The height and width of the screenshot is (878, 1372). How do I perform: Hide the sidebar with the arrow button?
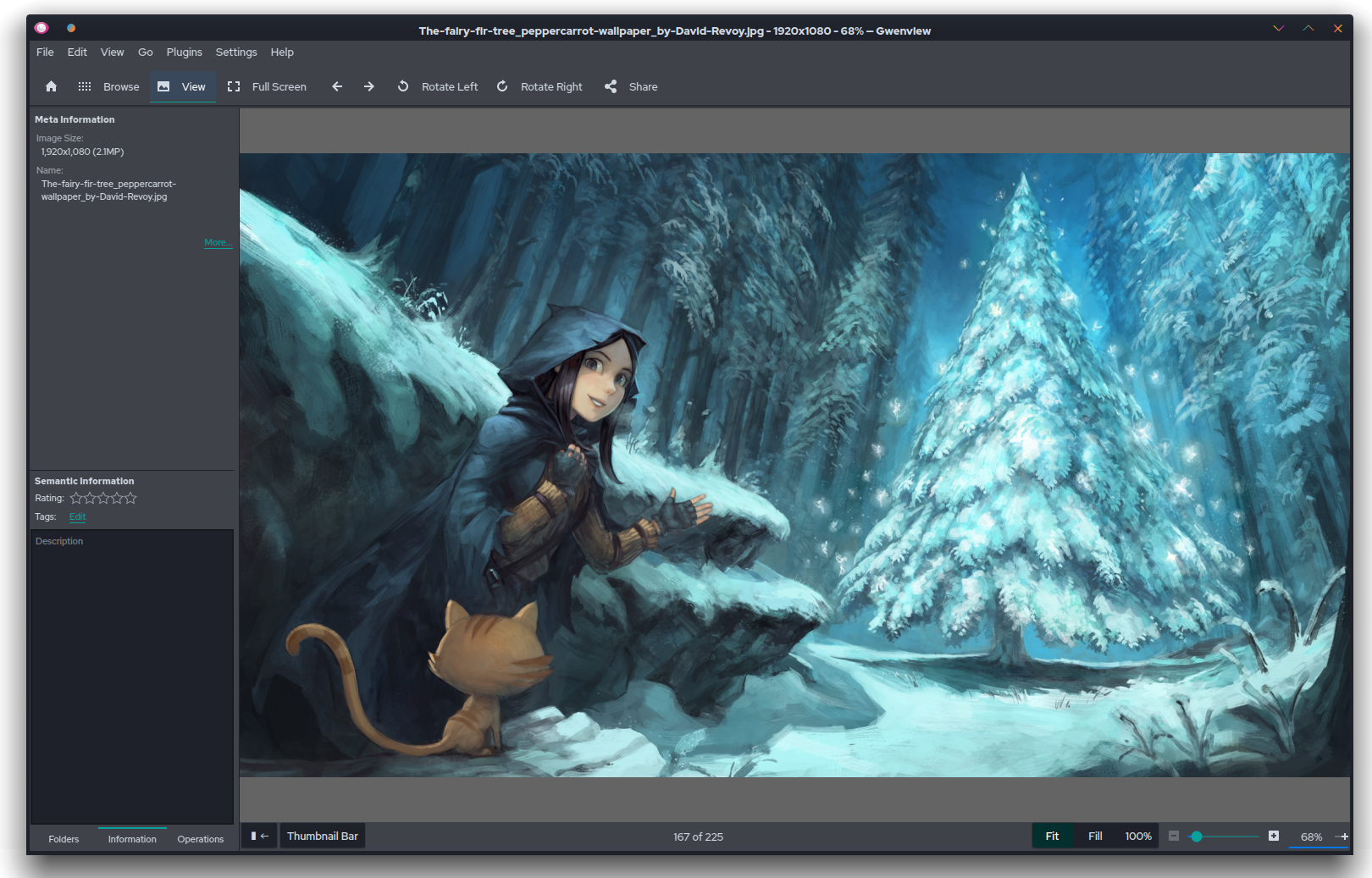click(x=259, y=836)
